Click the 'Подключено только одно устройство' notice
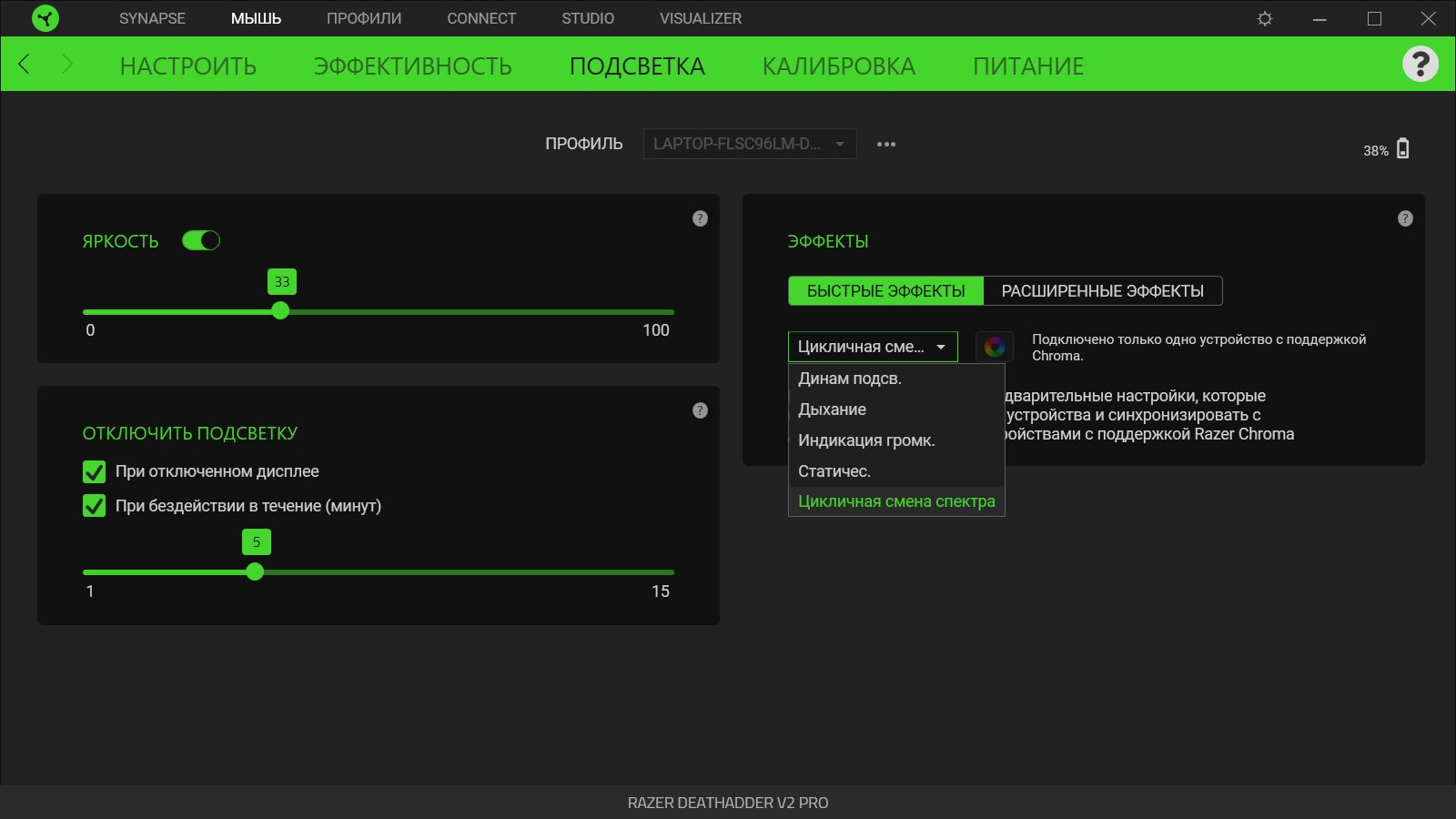 click(x=1198, y=347)
